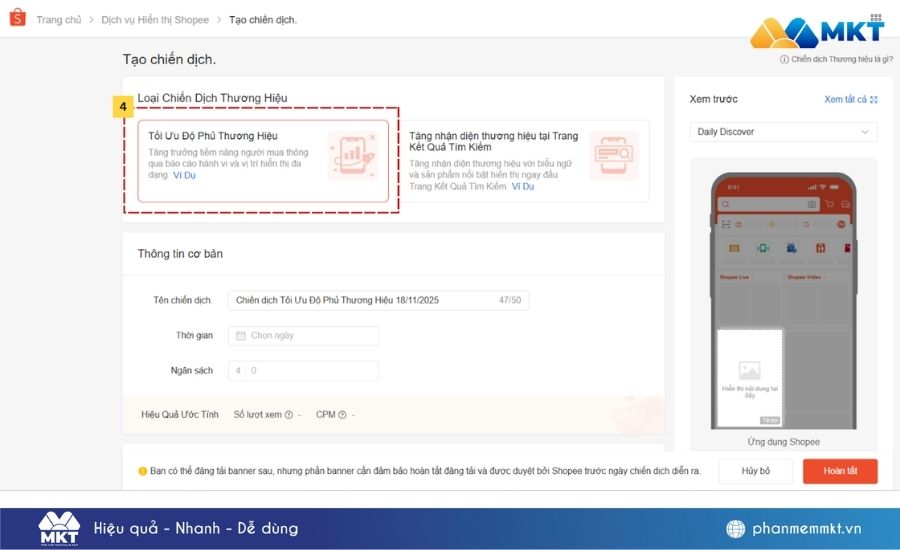Image resolution: width=900 pixels, height=550 pixels.
Task: Click the Loại Chiến Dịch Thương Hiệu heading
Action: pyautogui.click(x=212, y=98)
